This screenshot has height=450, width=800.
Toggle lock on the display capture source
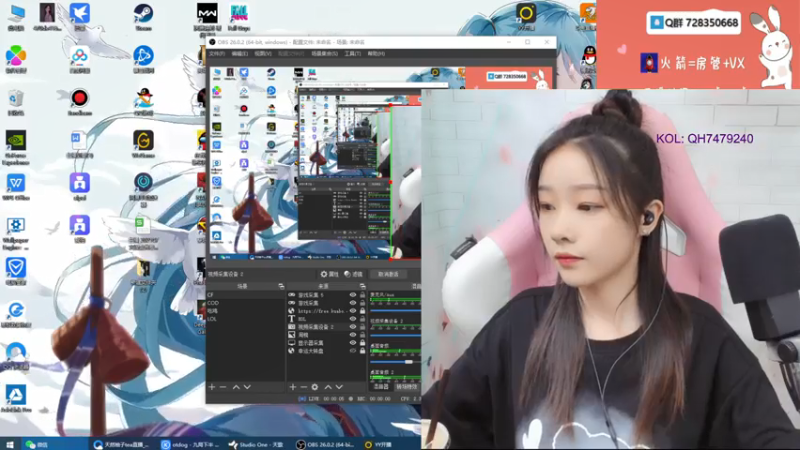click(362, 343)
